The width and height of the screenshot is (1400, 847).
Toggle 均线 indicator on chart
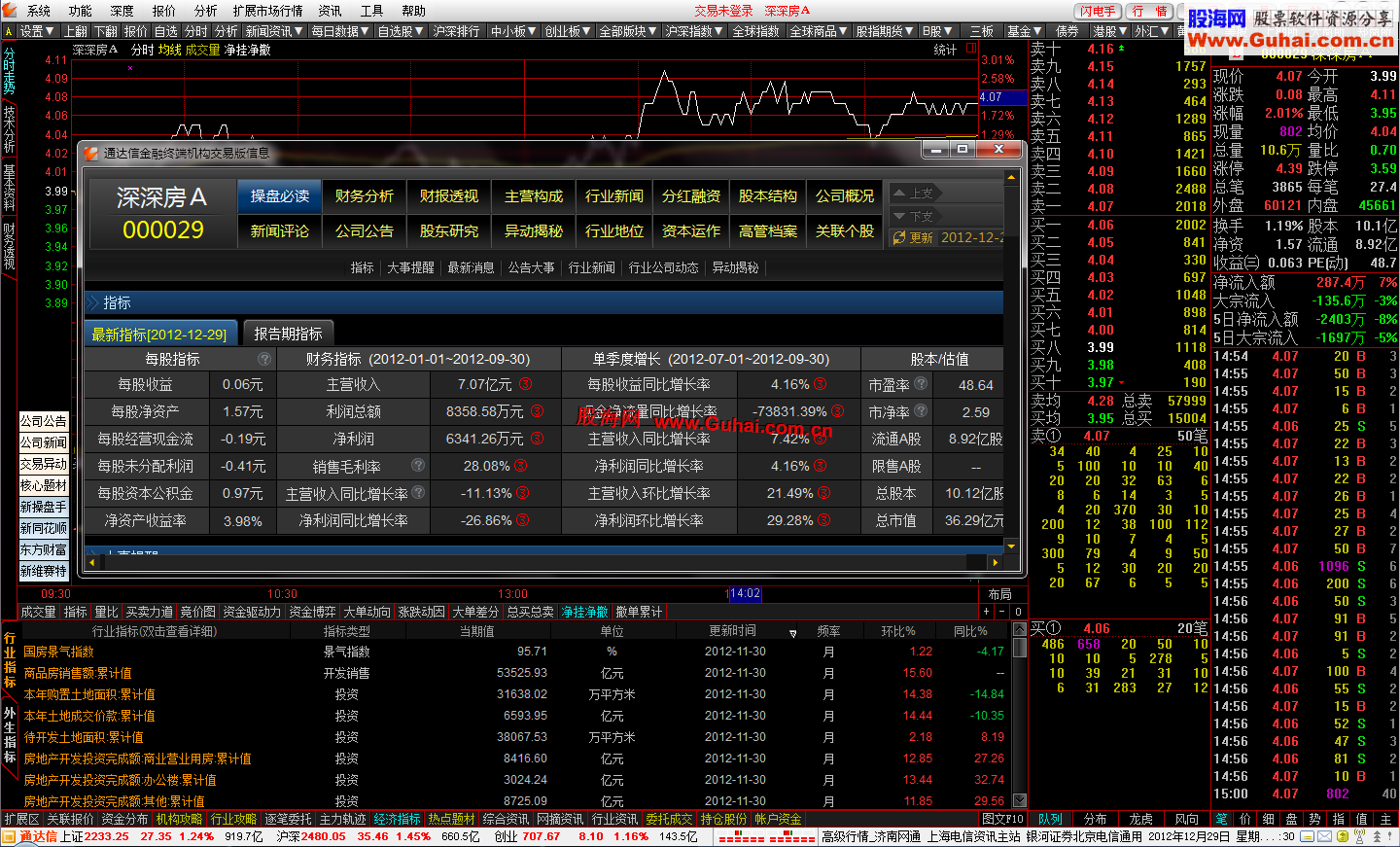(169, 50)
